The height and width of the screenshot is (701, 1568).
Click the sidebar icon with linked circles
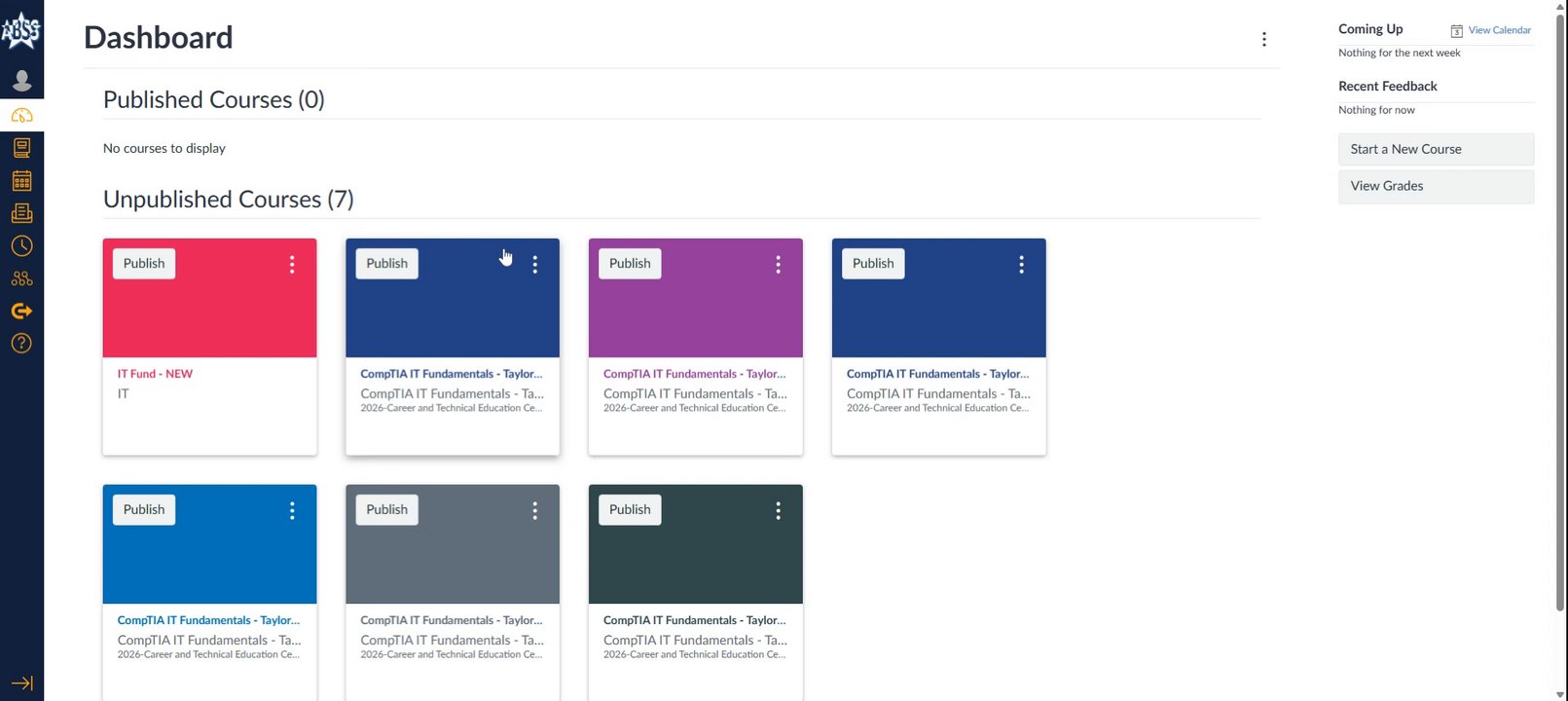tap(21, 278)
